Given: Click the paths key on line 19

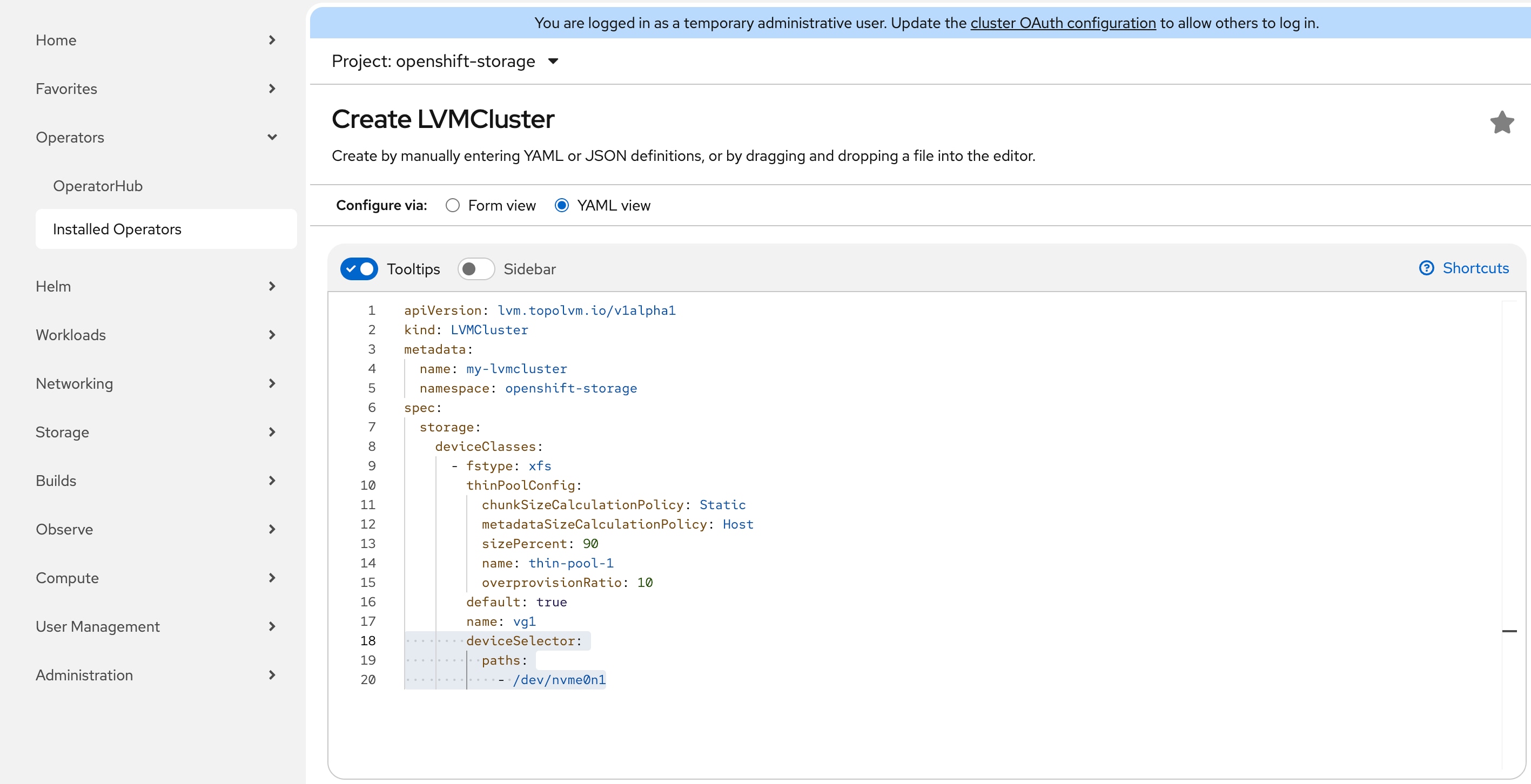Looking at the screenshot, I should (x=501, y=661).
